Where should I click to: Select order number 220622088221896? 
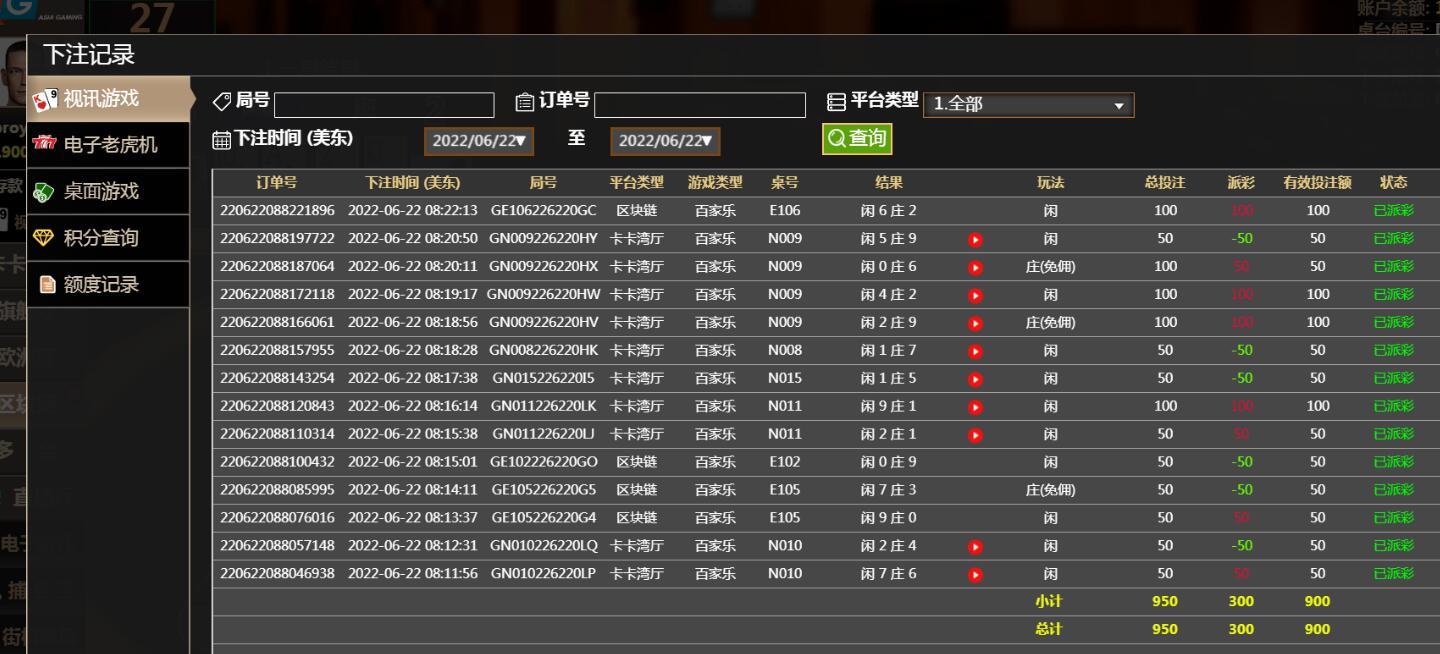[x=277, y=211]
